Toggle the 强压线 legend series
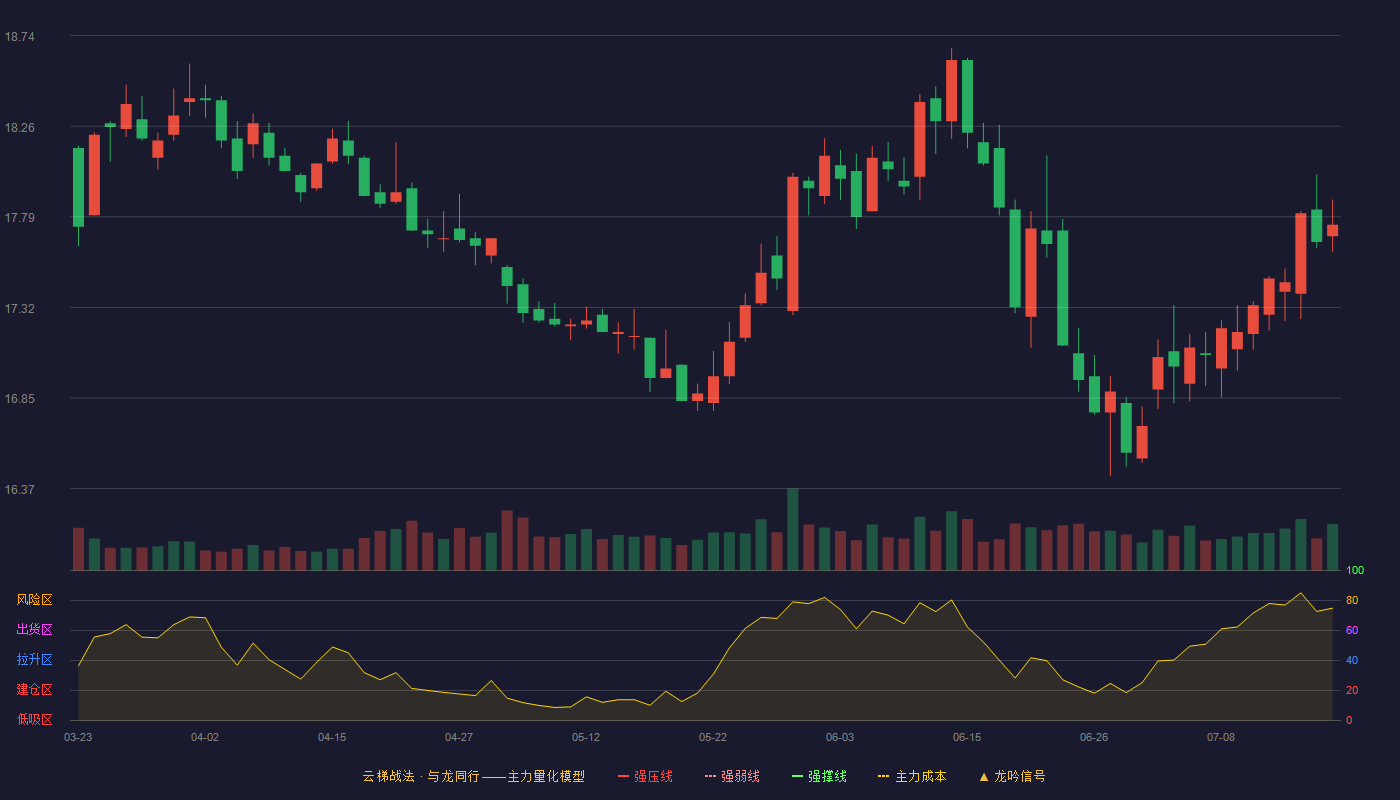This screenshot has height=800, width=1400. point(645,776)
